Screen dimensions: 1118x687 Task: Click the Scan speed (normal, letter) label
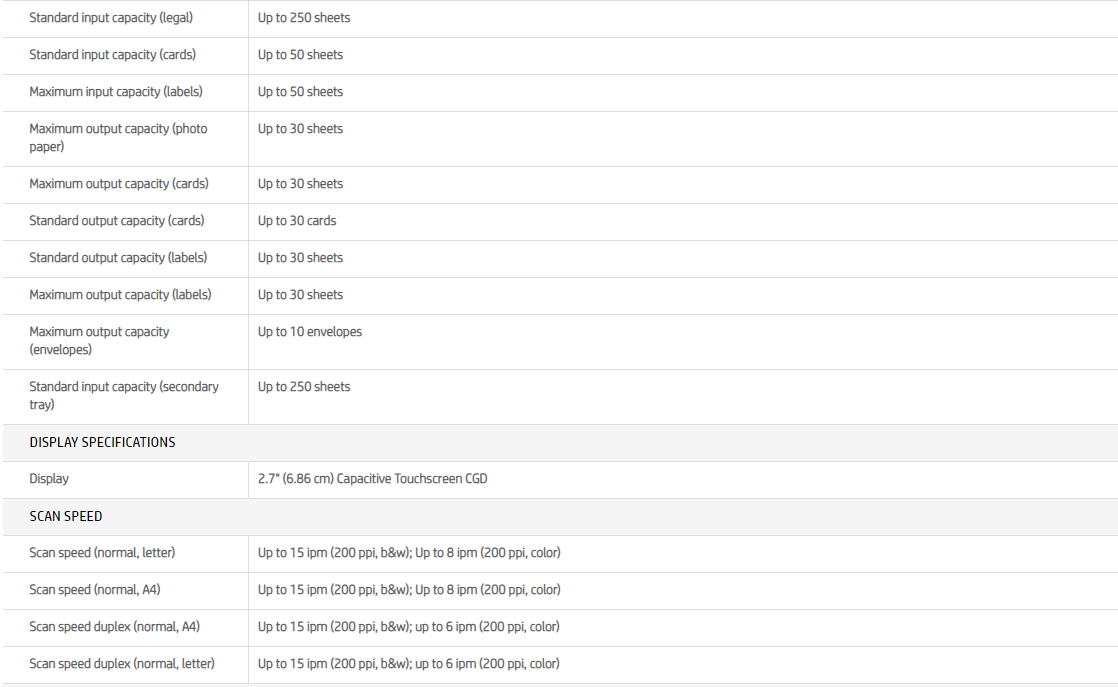102,553
